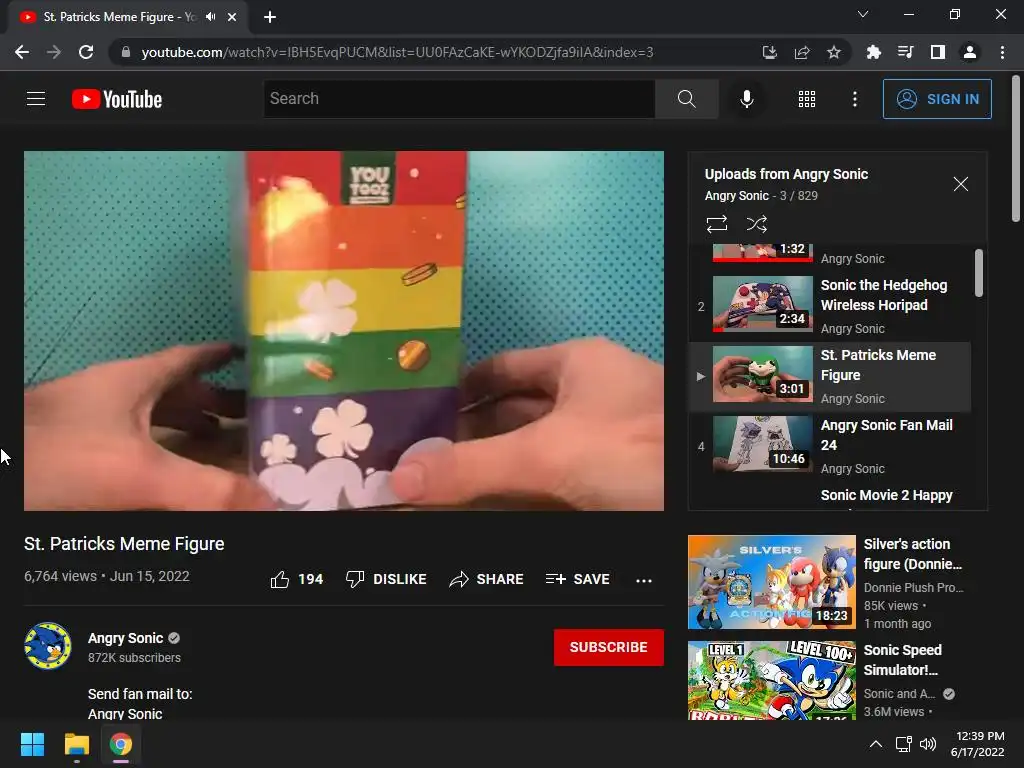Toggle loop playlist
Viewport: 1024px width, 768px height.
coord(716,224)
